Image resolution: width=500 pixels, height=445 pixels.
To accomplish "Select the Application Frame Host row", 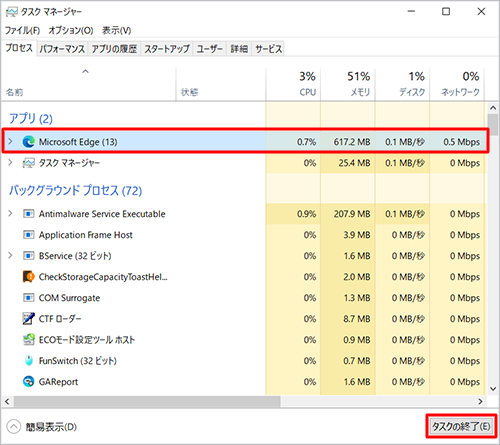I will point(244,235).
